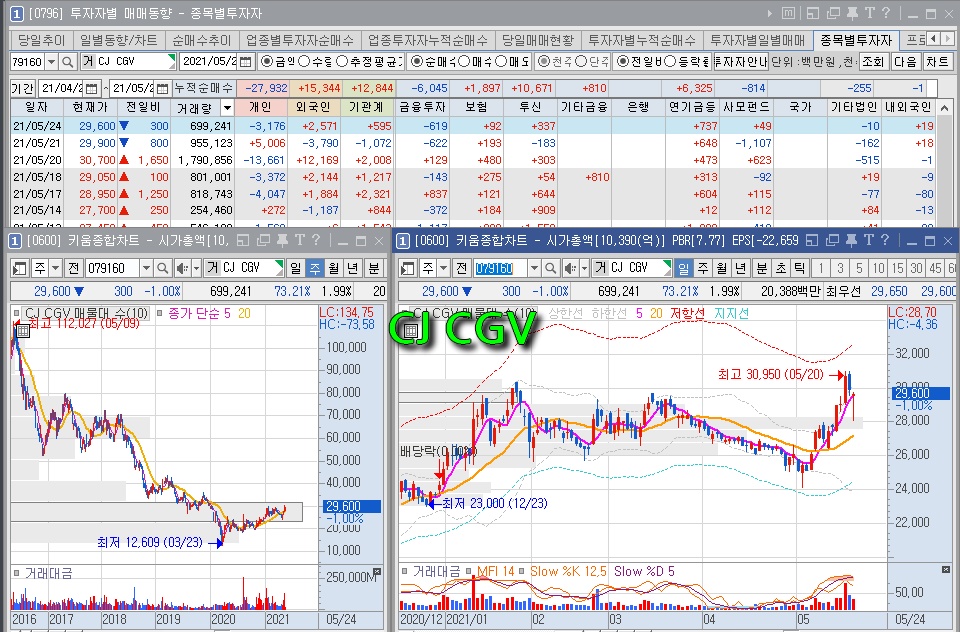Expand code 079160 dropdown in left chart
This screenshot has width=960, height=632.
(146, 268)
